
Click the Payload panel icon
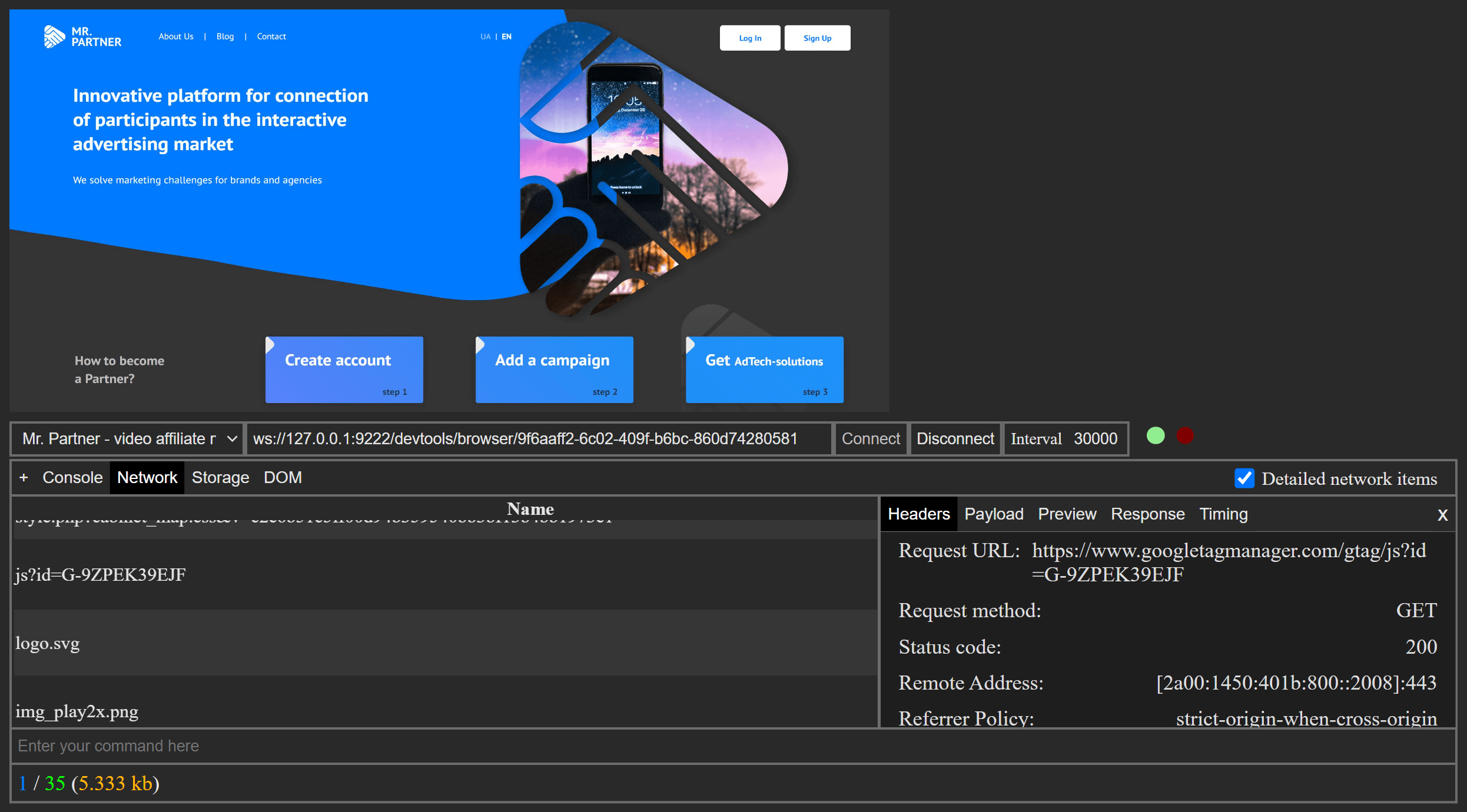993,514
